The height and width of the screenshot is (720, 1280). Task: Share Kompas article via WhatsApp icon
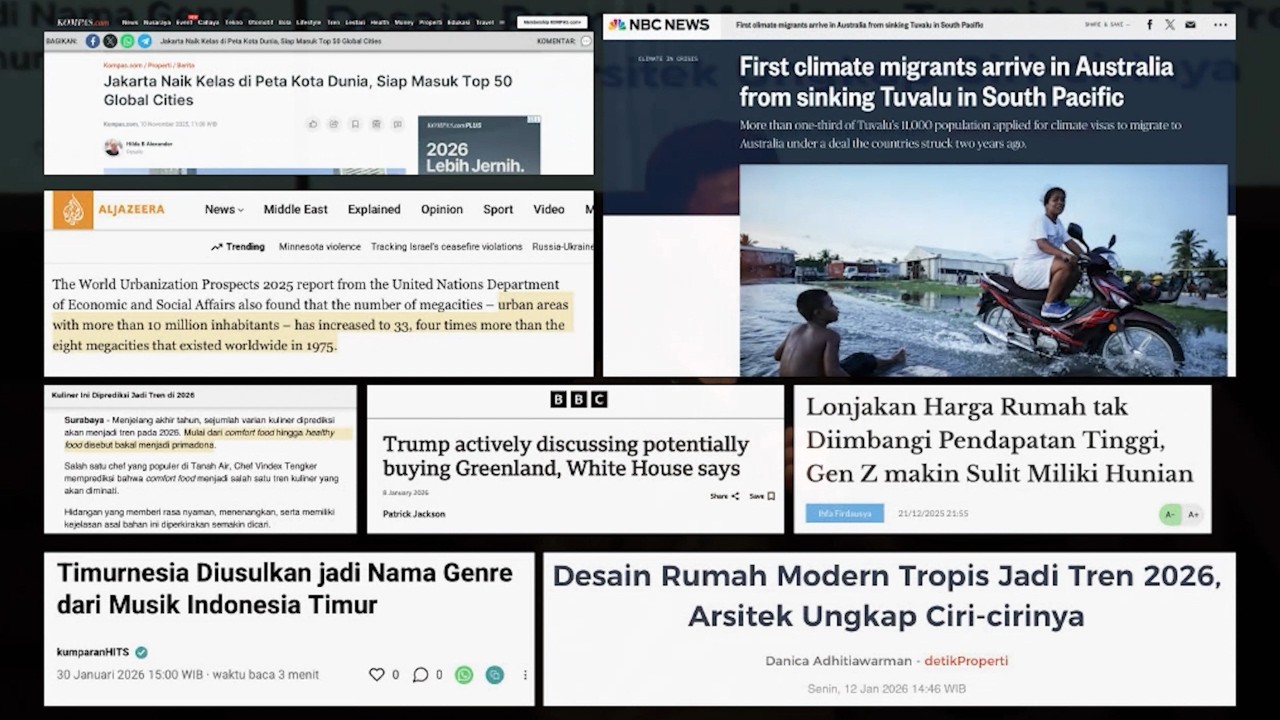tap(127, 41)
